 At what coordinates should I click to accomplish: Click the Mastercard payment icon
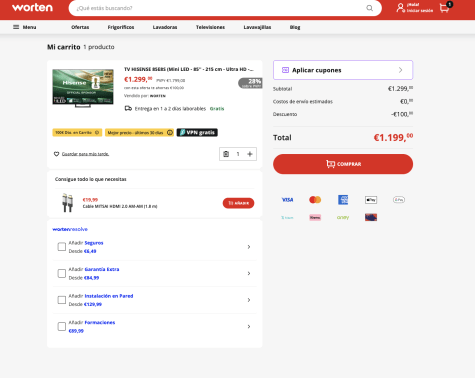pos(315,200)
